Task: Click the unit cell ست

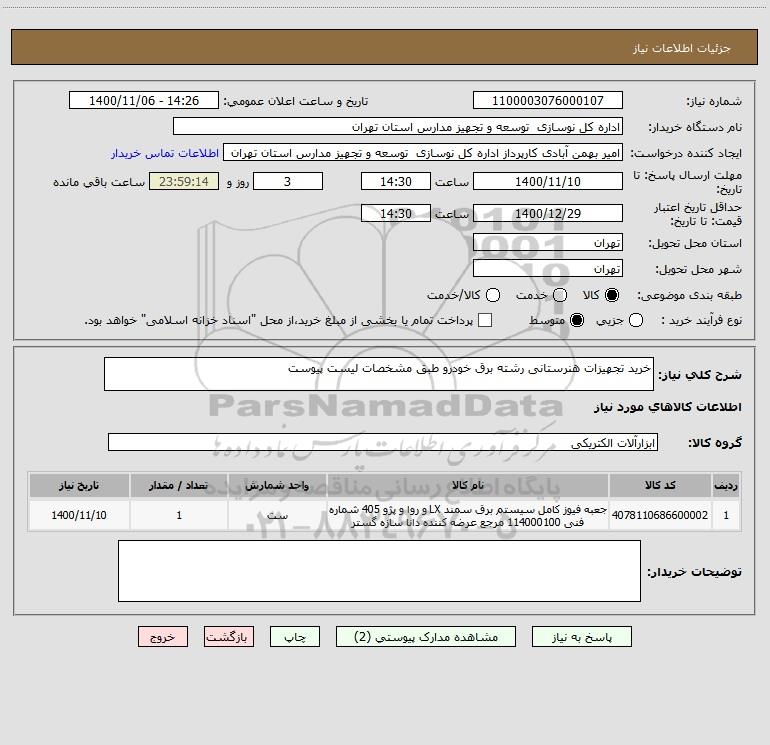Action: click(277, 515)
